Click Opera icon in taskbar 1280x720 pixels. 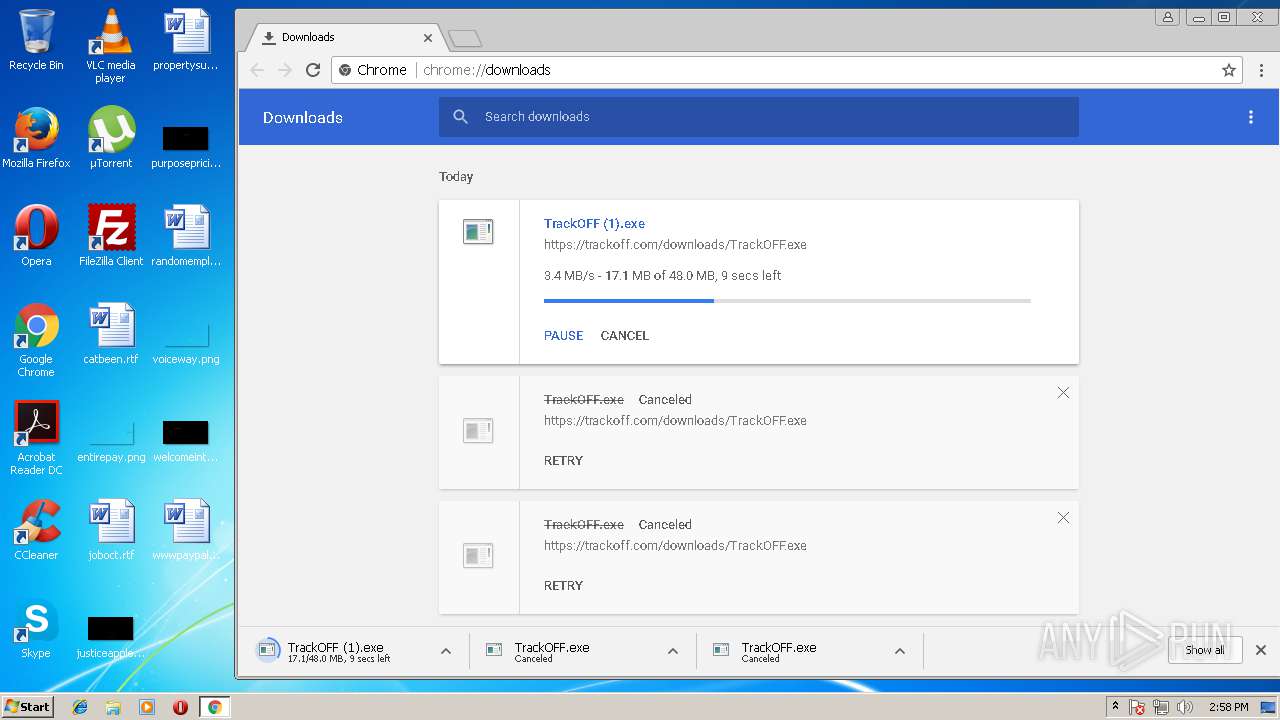pyautogui.click(x=180, y=707)
